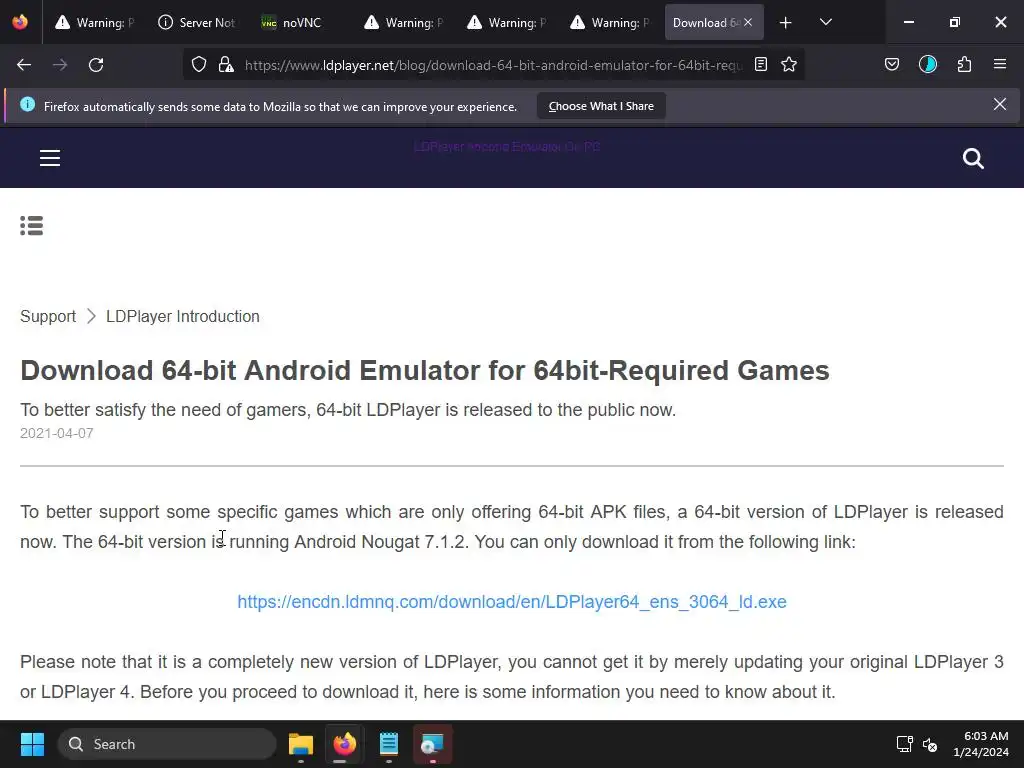Viewport: 1024px width, 768px height.
Task: Open File Explorer from taskbar
Action: coord(301,744)
